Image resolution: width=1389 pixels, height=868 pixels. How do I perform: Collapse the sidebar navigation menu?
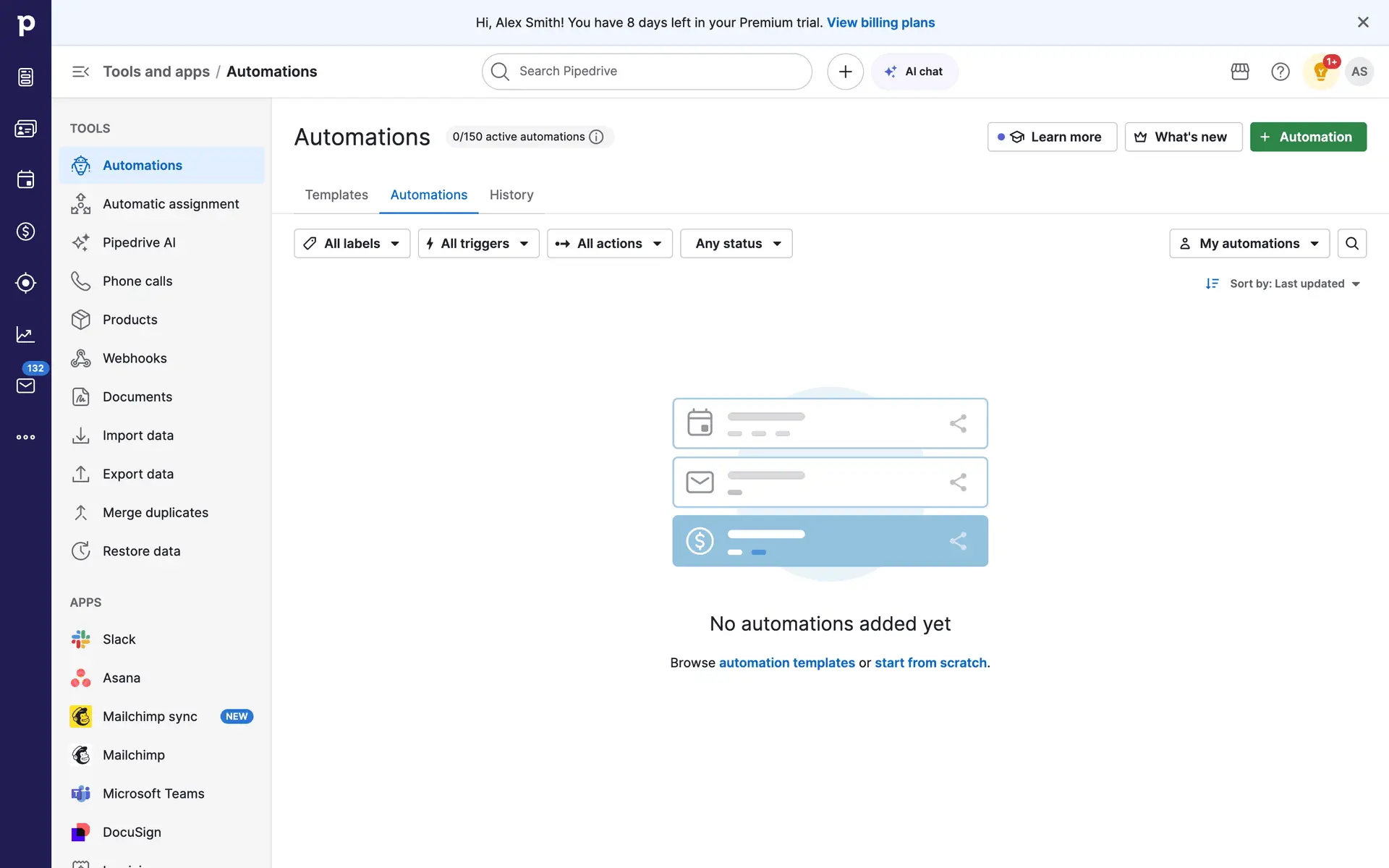(80, 72)
